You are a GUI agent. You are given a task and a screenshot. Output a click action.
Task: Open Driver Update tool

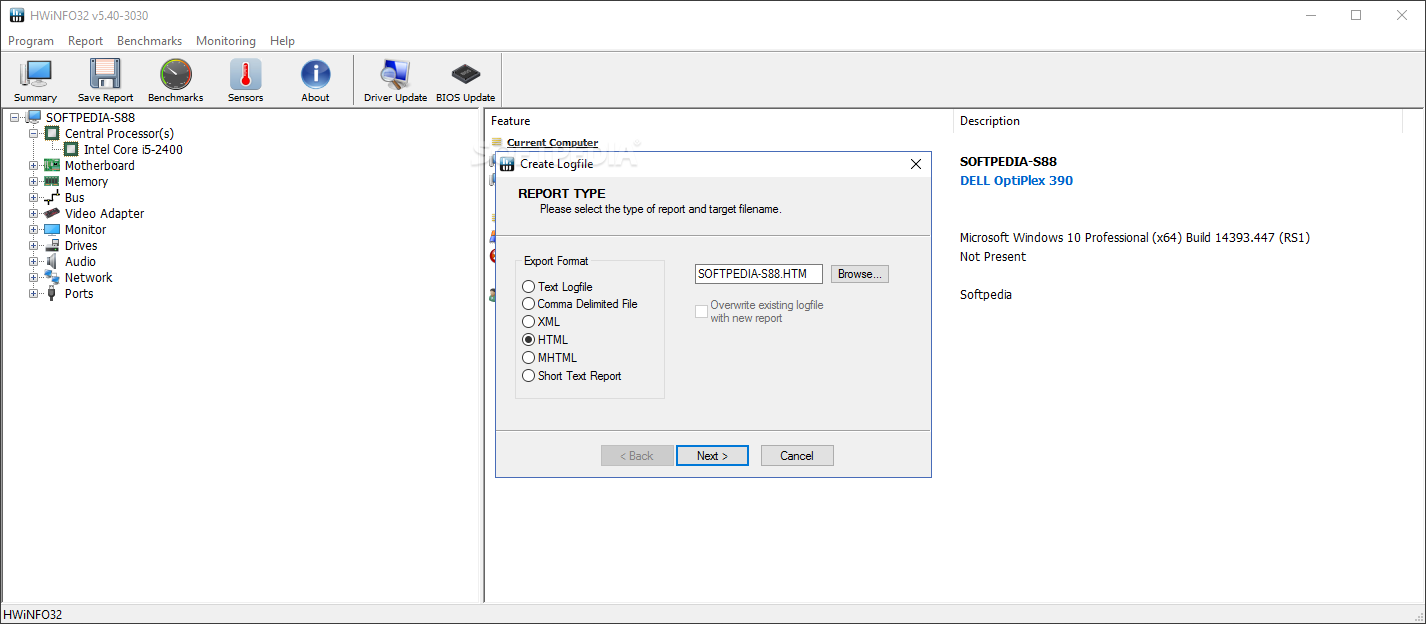(395, 74)
